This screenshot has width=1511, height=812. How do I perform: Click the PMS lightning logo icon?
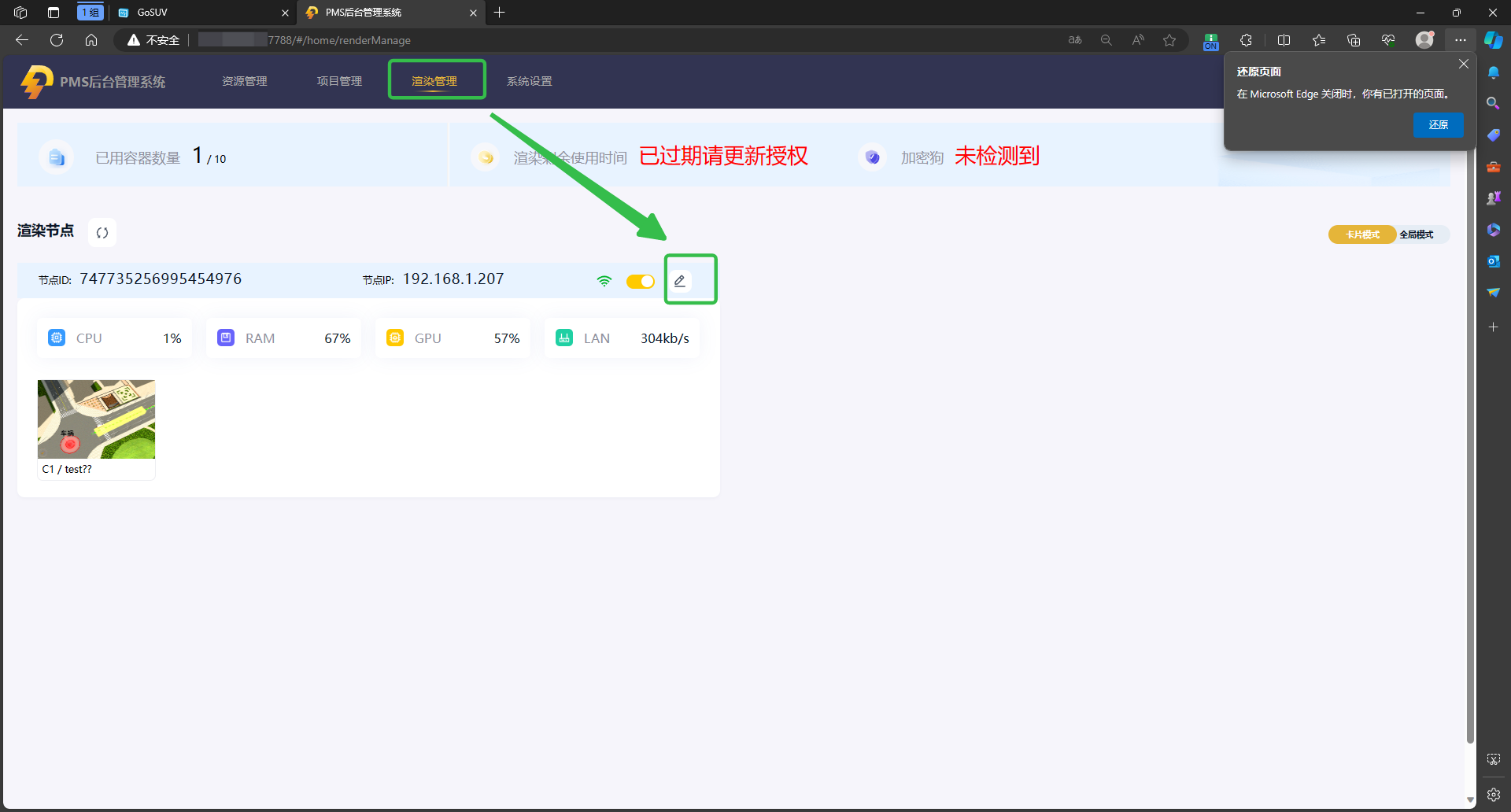36,81
